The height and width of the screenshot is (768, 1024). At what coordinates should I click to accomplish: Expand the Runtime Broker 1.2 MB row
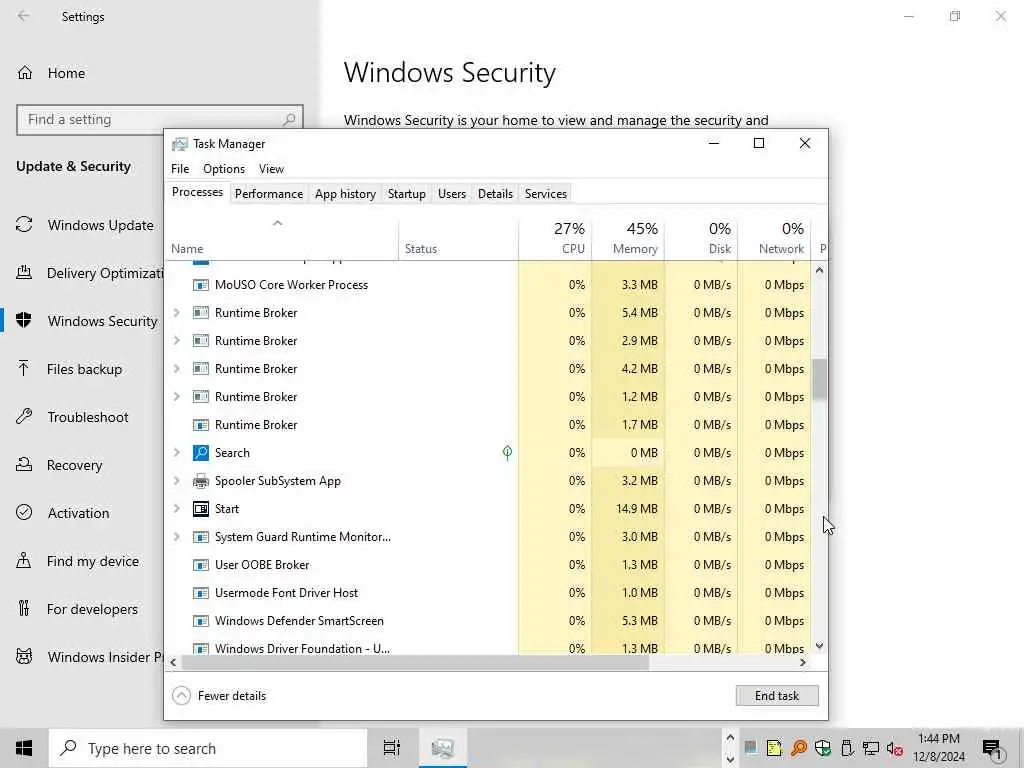tap(176, 397)
